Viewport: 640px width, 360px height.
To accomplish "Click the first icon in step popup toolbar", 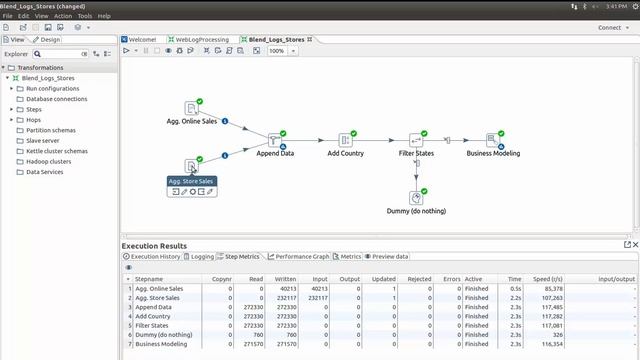I will [x=175, y=191].
